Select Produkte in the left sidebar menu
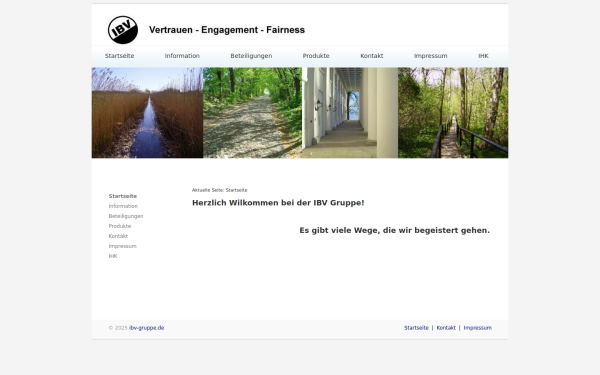The width and height of the screenshot is (600, 375). (x=119, y=226)
